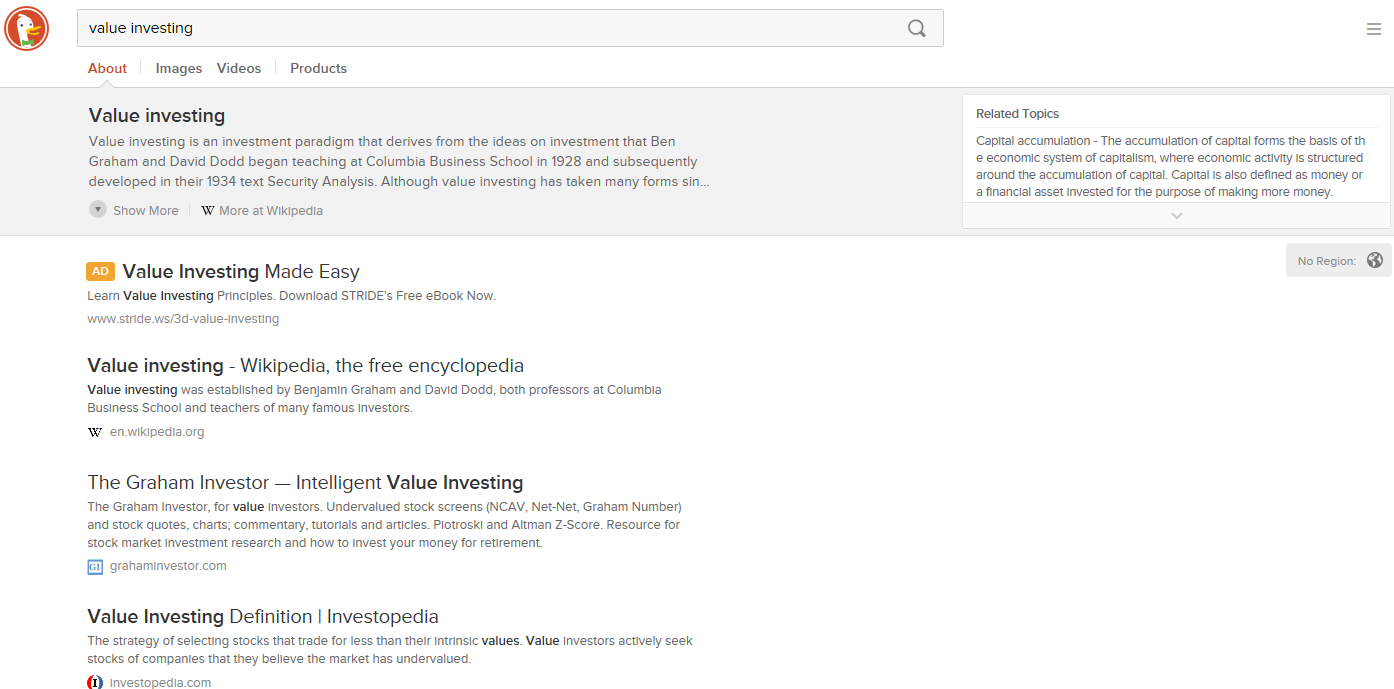Open the hamburger menu icon

(x=1374, y=29)
